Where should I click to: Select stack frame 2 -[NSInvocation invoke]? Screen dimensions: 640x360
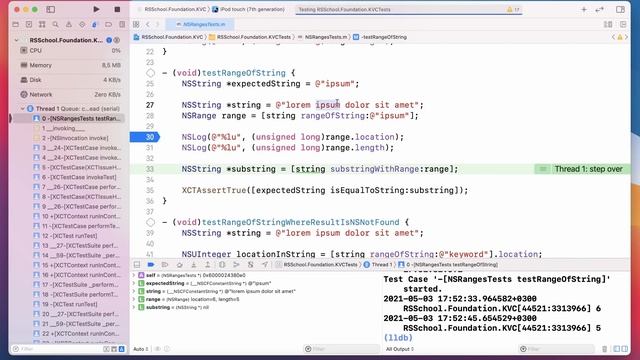71,138
